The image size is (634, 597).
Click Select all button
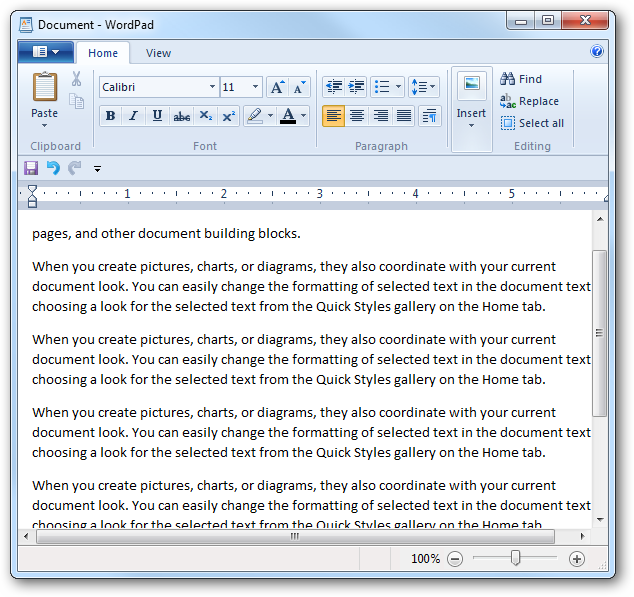(x=532, y=123)
